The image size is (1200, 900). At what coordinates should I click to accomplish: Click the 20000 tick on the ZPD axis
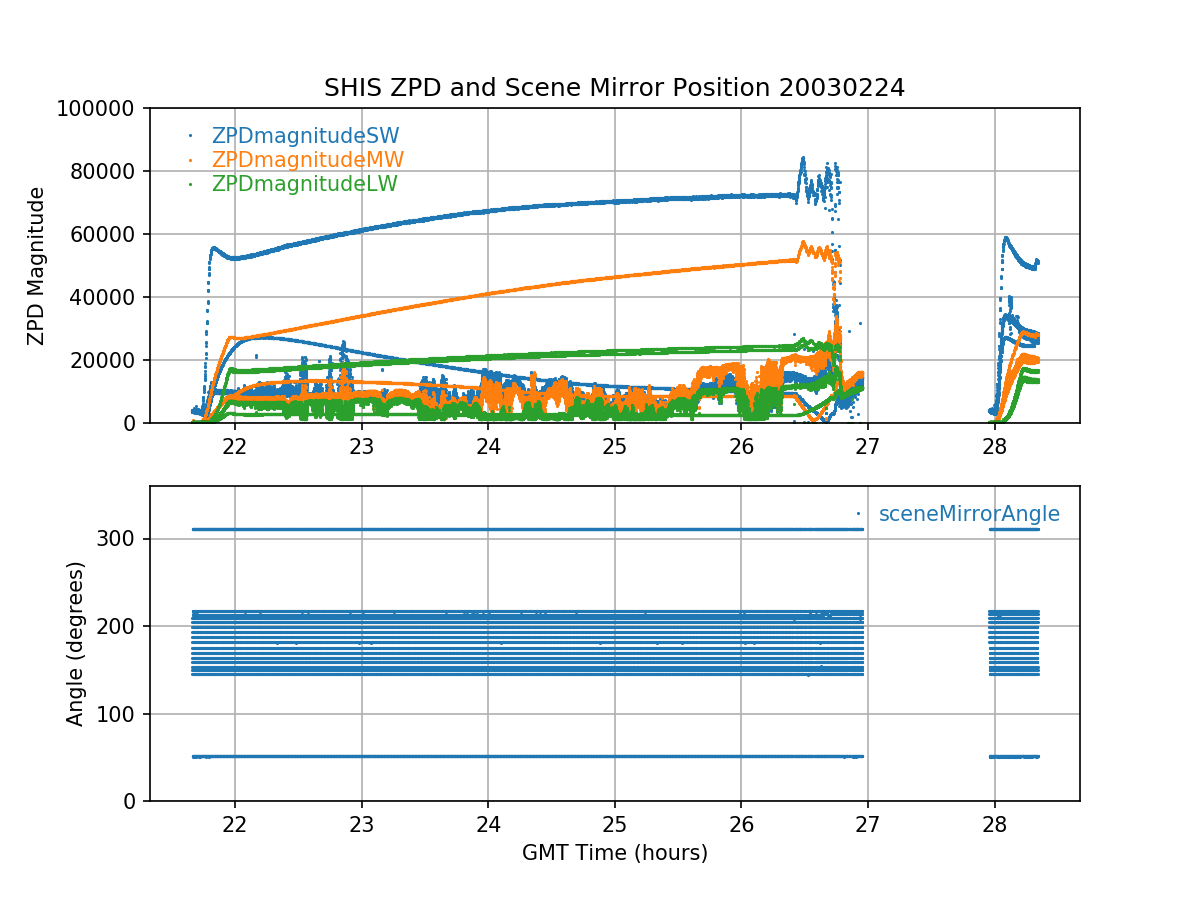pyautogui.click(x=104, y=360)
